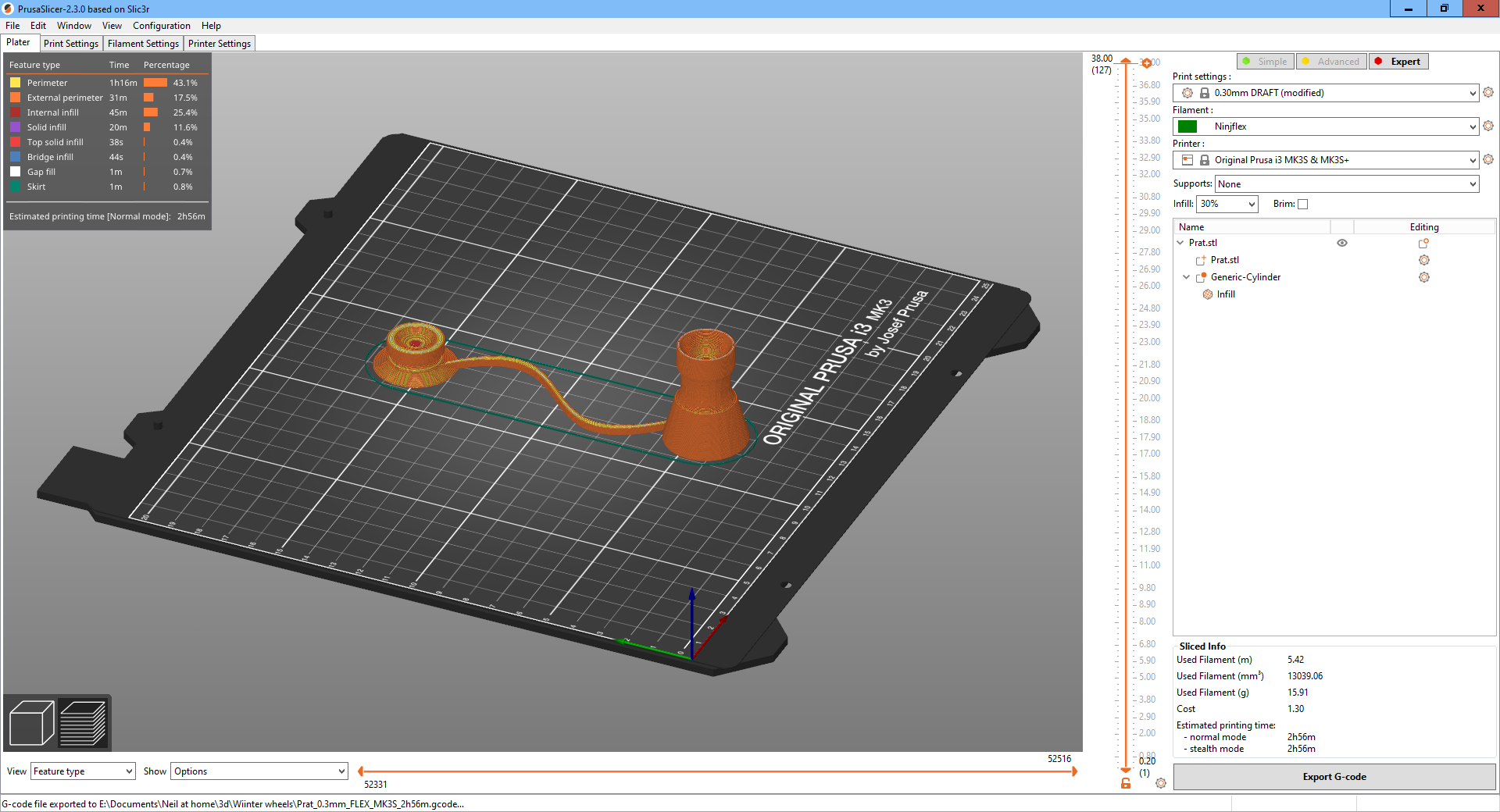Switch to Simple mode

coord(1266,62)
